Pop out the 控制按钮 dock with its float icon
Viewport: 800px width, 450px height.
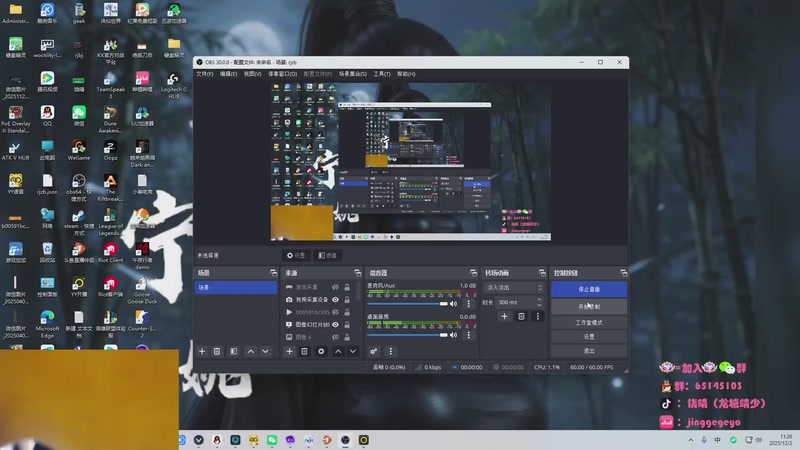(x=623, y=273)
